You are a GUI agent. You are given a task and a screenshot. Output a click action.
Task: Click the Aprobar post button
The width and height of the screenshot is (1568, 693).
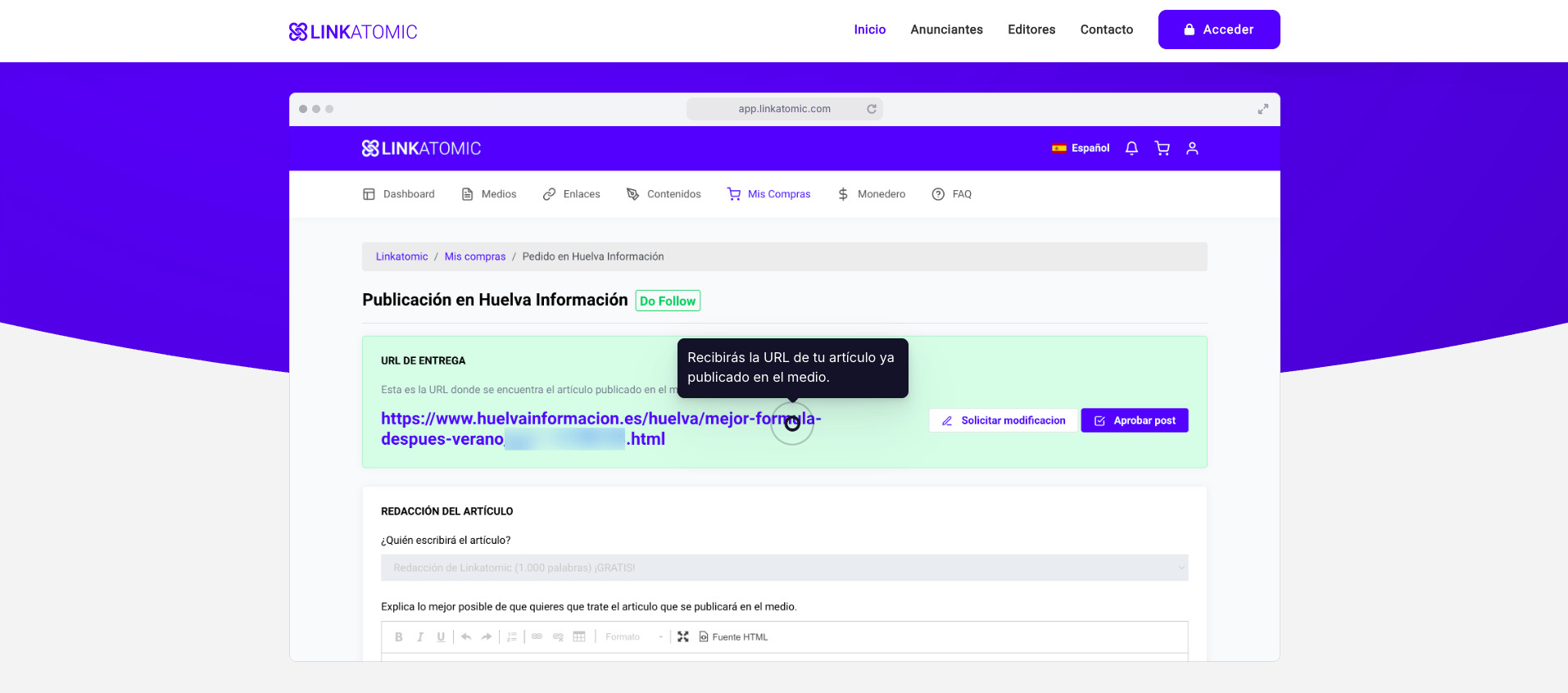point(1134,420)
